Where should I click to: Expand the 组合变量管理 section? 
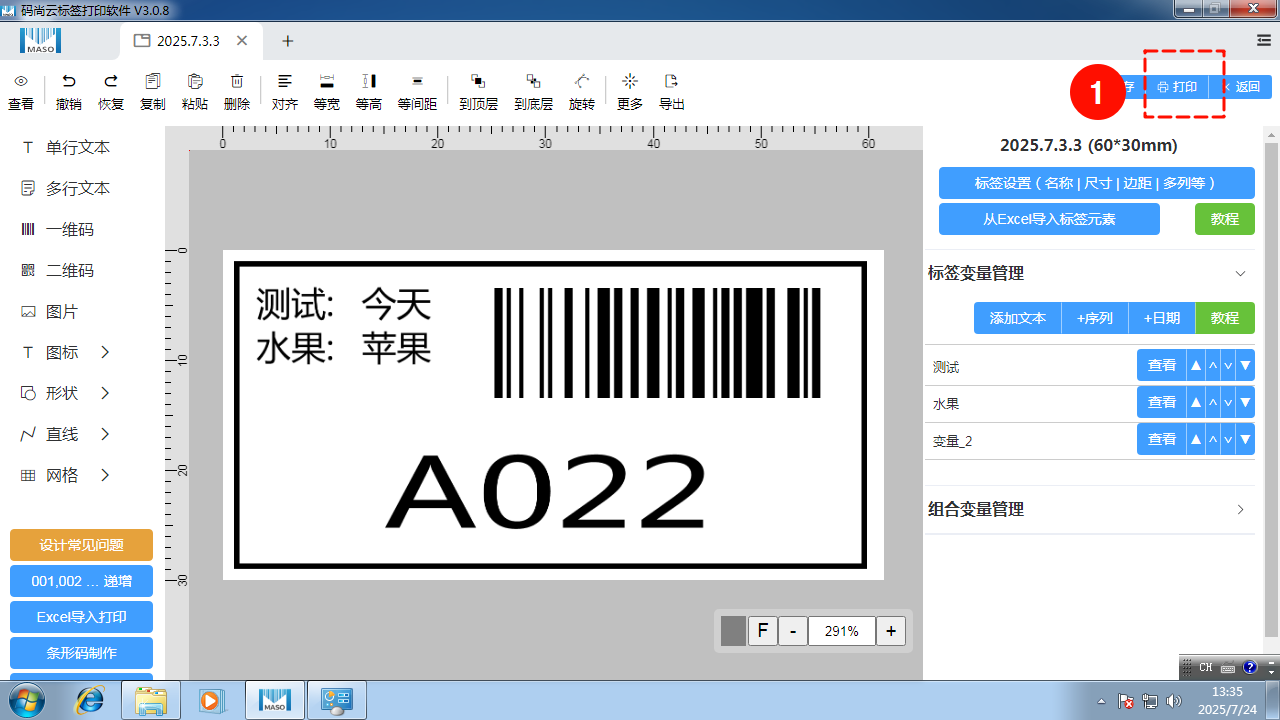click(1240, 509)
